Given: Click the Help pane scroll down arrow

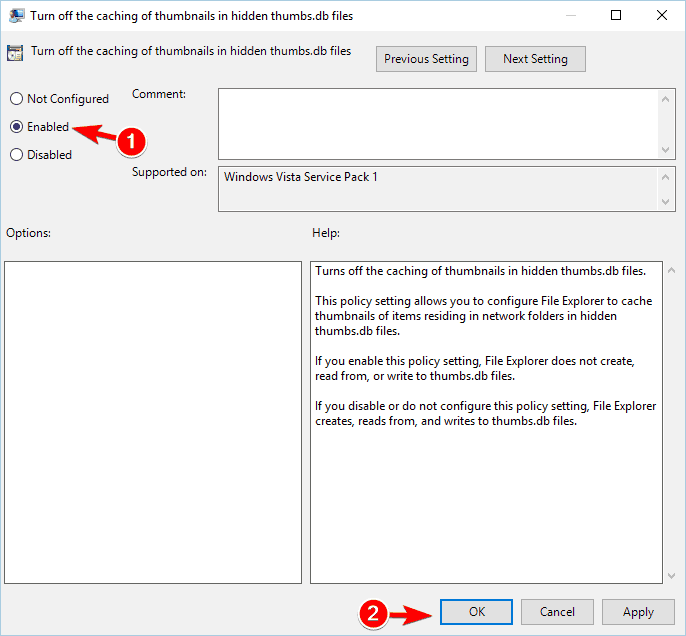Looking at the screenshot, I should coord(671,576).
